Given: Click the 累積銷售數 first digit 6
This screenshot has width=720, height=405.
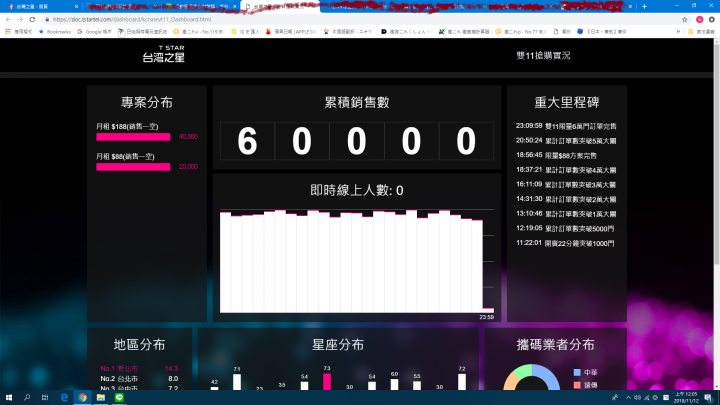Looking at the screenshot, I should point(247,141).
